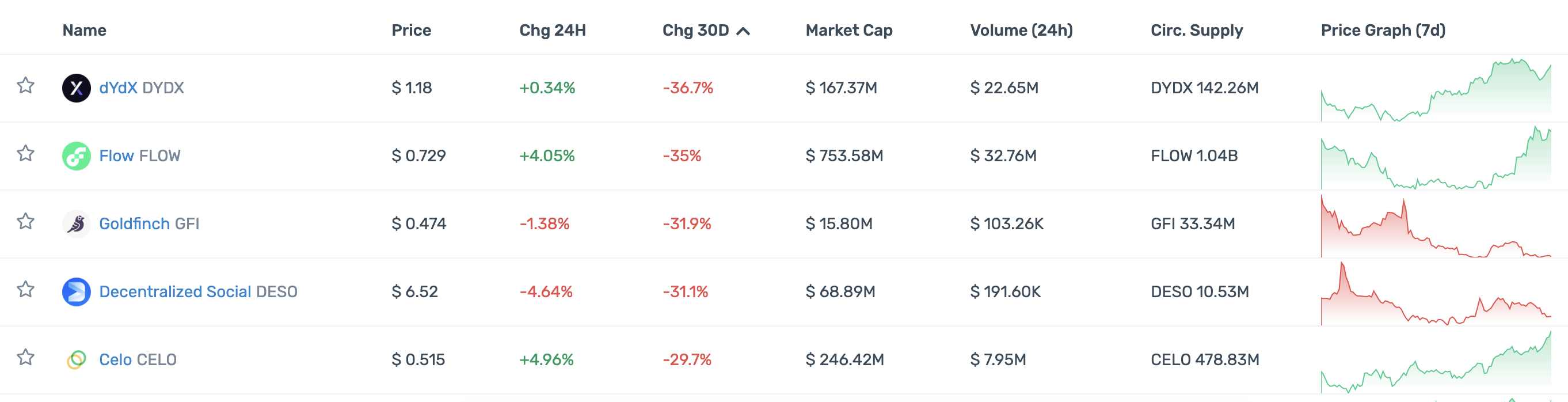Screen dimensions: 1568x402
Task: View the Flow 7-day price chart
Action: coord(1435,158)
